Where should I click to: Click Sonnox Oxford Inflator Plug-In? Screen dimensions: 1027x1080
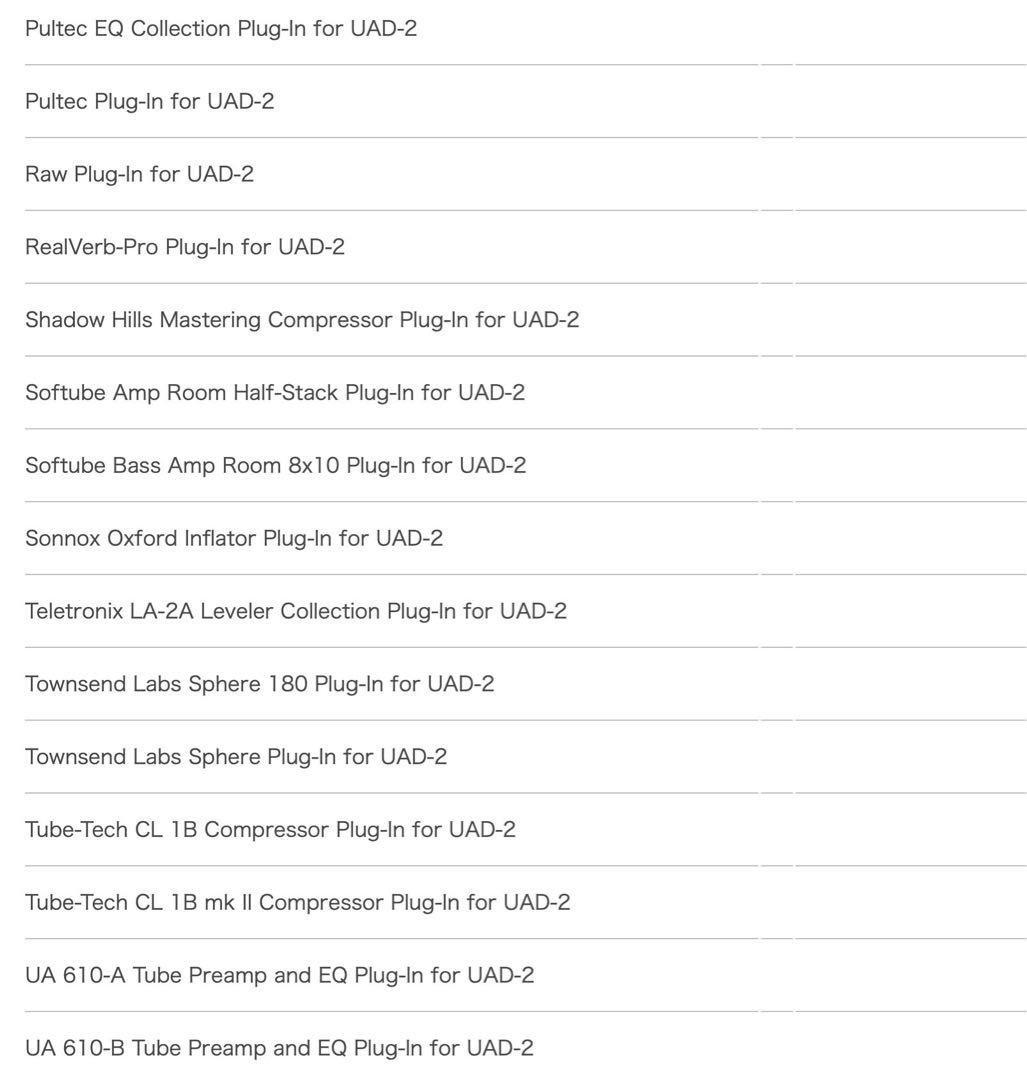click(x=234, y=539)
